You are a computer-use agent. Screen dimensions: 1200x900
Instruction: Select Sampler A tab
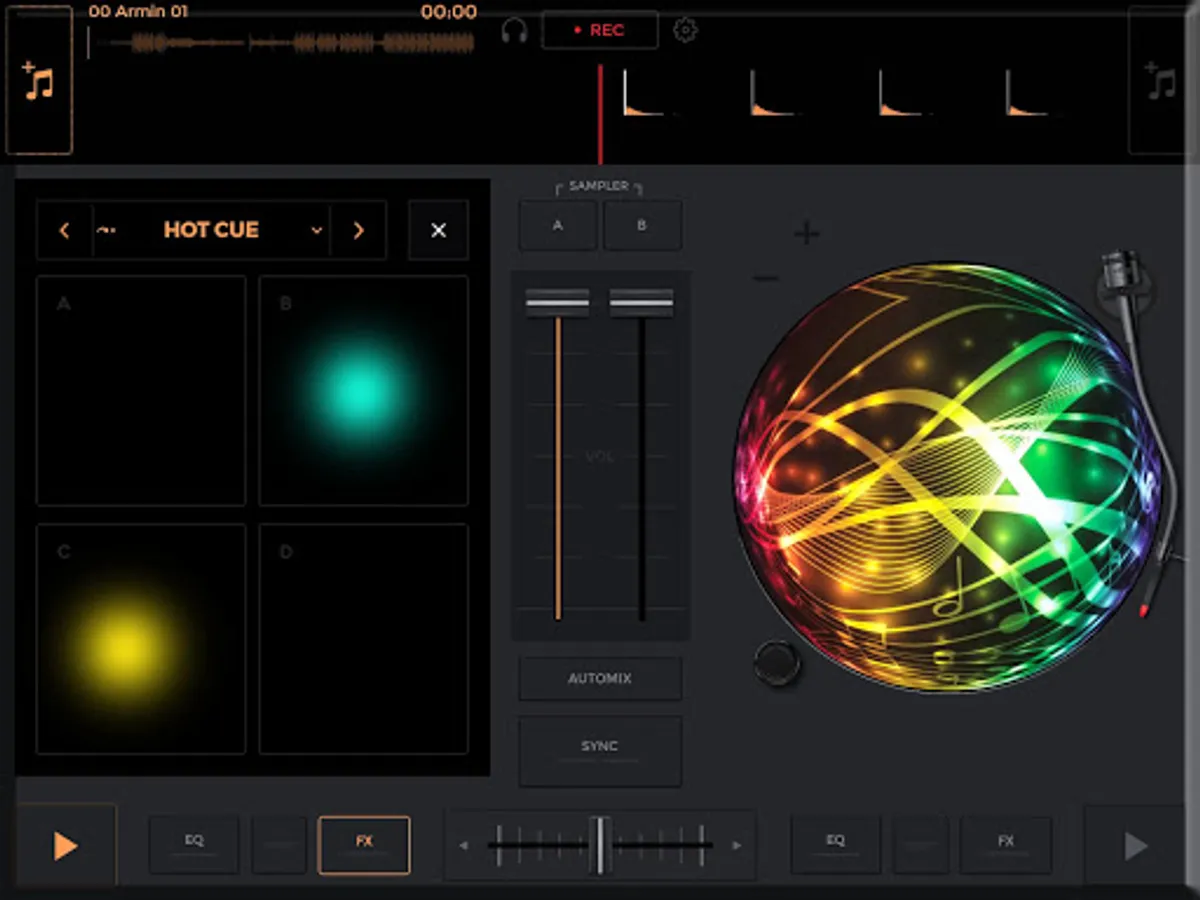558,225
